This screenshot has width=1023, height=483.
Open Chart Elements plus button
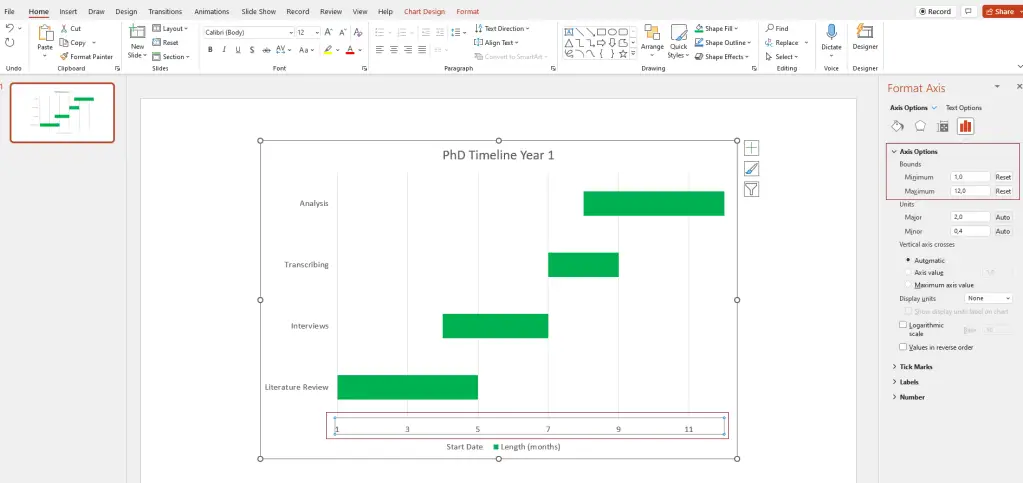pos(751,148)
